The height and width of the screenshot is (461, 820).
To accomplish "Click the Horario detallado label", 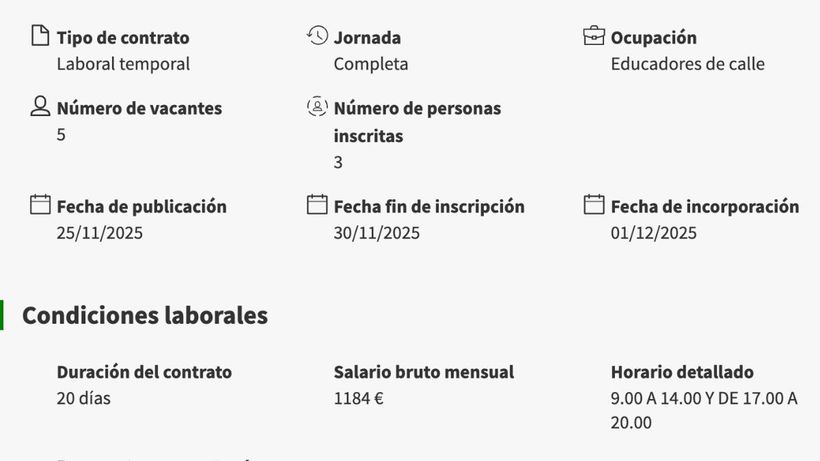I will 682,372.
